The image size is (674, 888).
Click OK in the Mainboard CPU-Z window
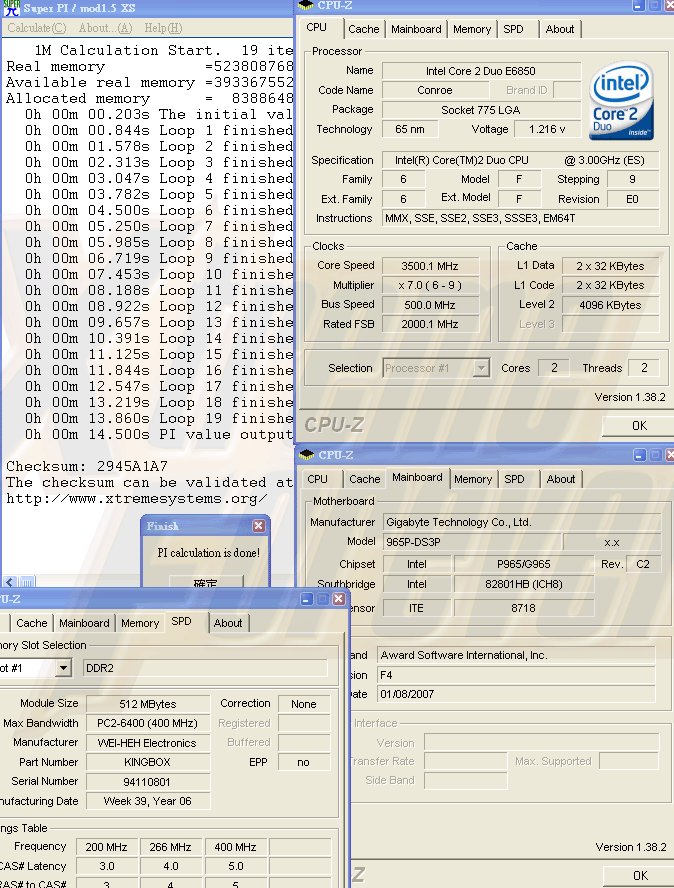[640, 876]
